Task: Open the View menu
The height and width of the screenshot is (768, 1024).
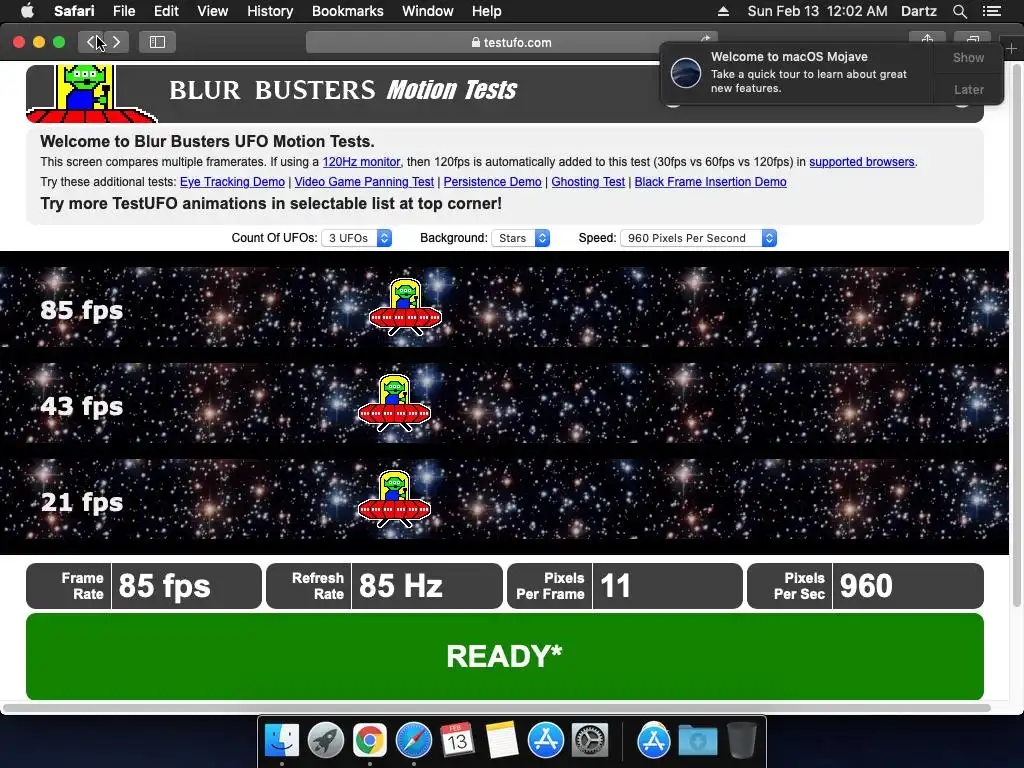Action: (x=212, y=11)
